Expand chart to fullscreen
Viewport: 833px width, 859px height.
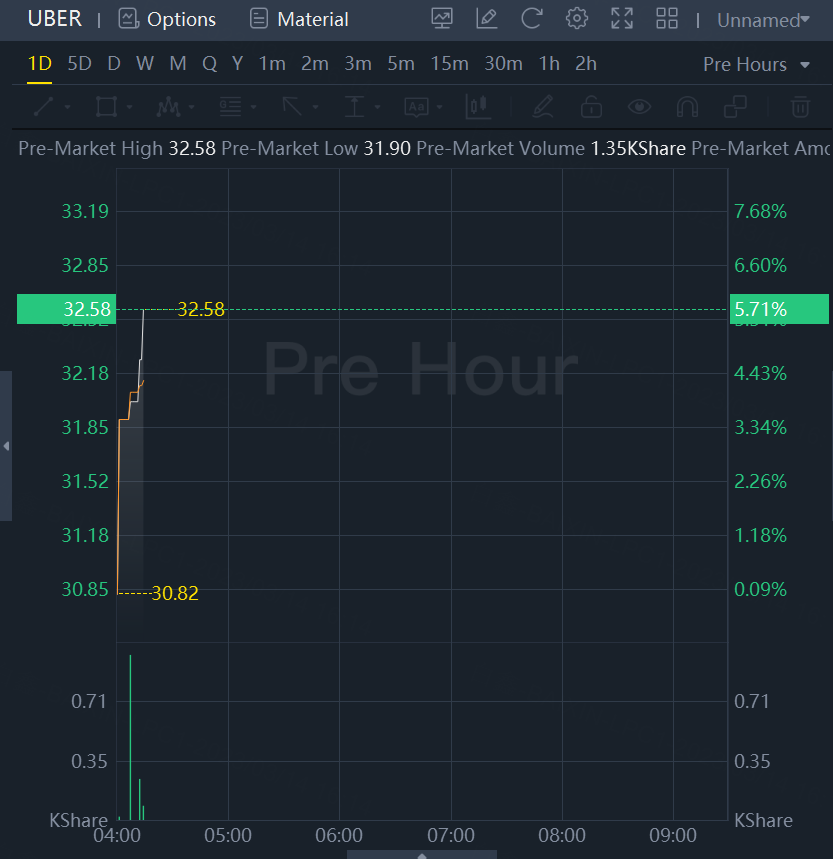tap(622, 18)
